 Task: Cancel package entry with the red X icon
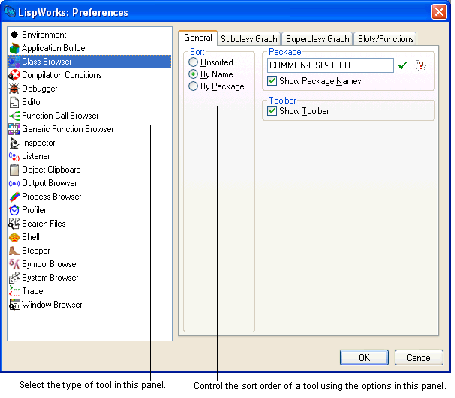click(421, 65)
